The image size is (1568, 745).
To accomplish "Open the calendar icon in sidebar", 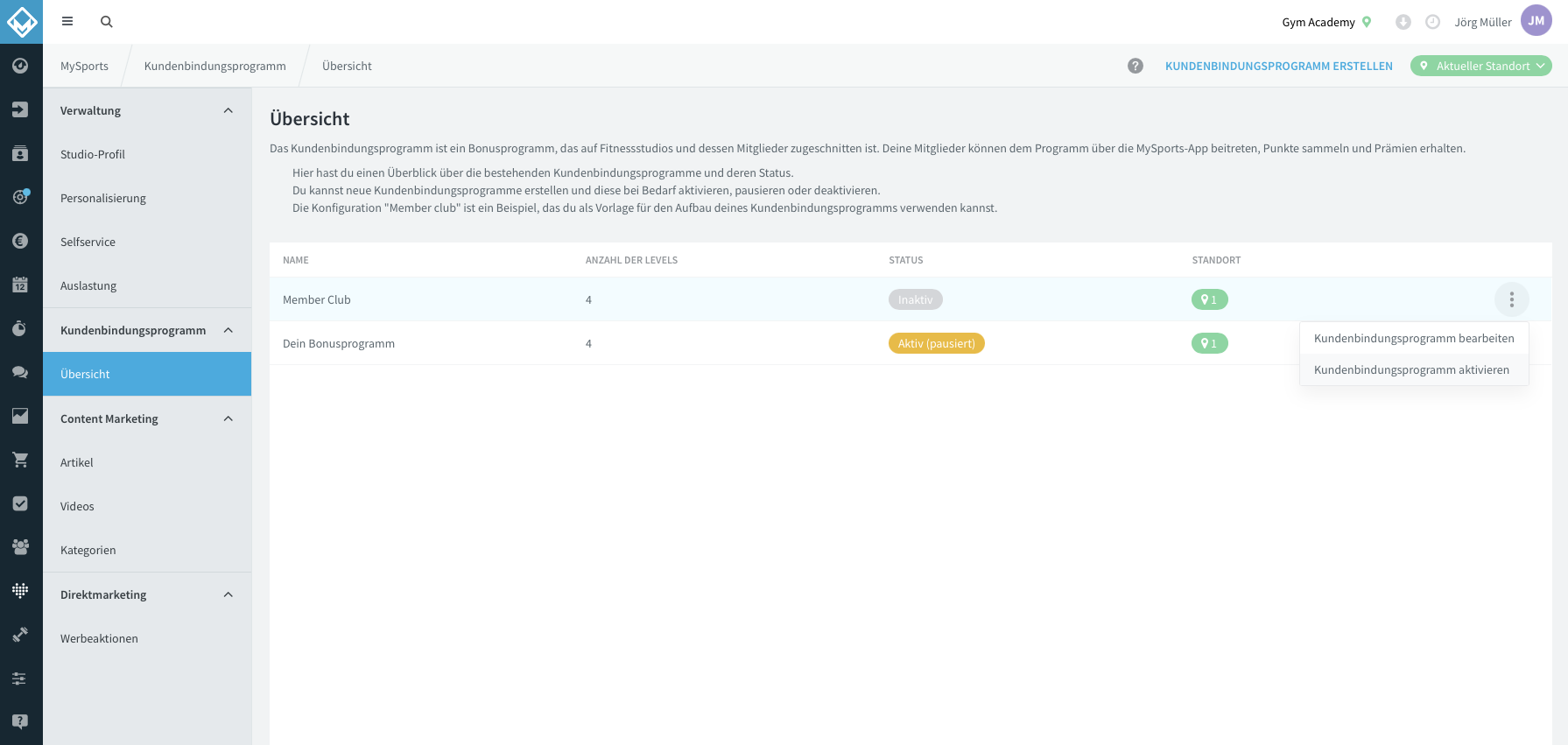I will (20, 285).
